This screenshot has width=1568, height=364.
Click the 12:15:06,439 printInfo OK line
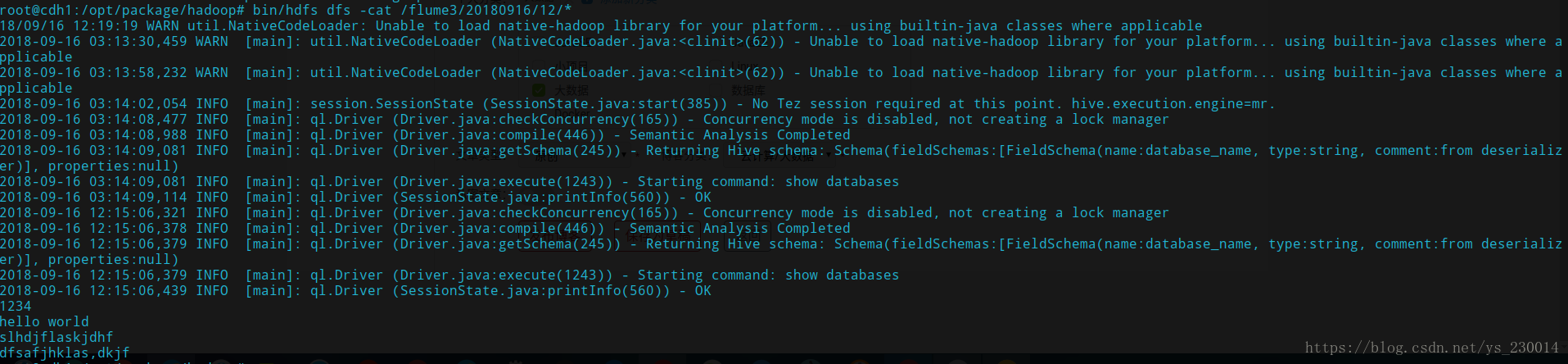coord(355,290)
